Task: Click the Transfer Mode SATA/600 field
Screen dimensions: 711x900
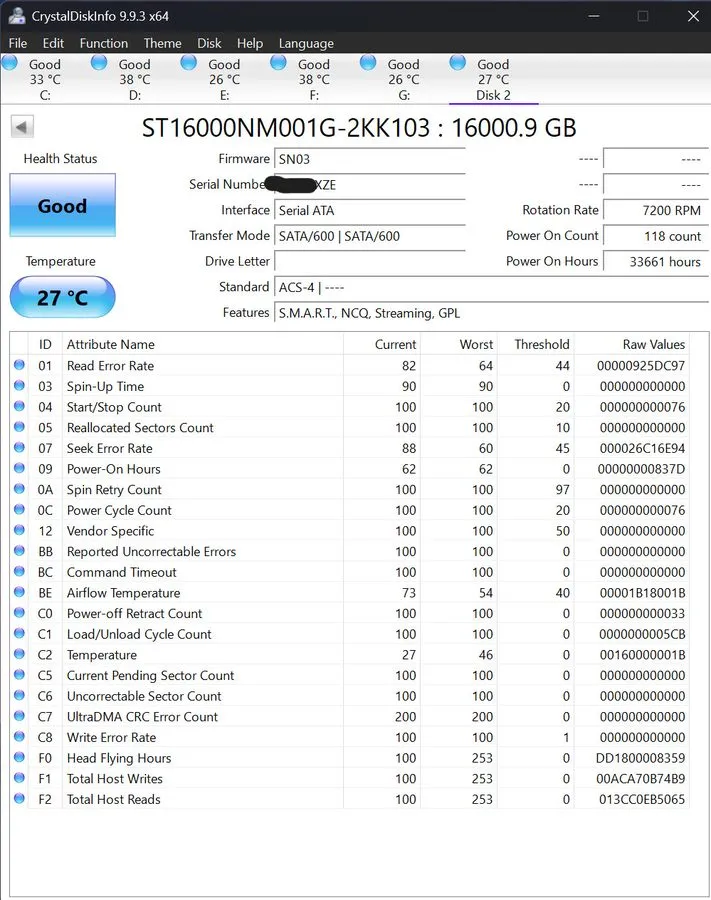Action: [x=370, y=236]
